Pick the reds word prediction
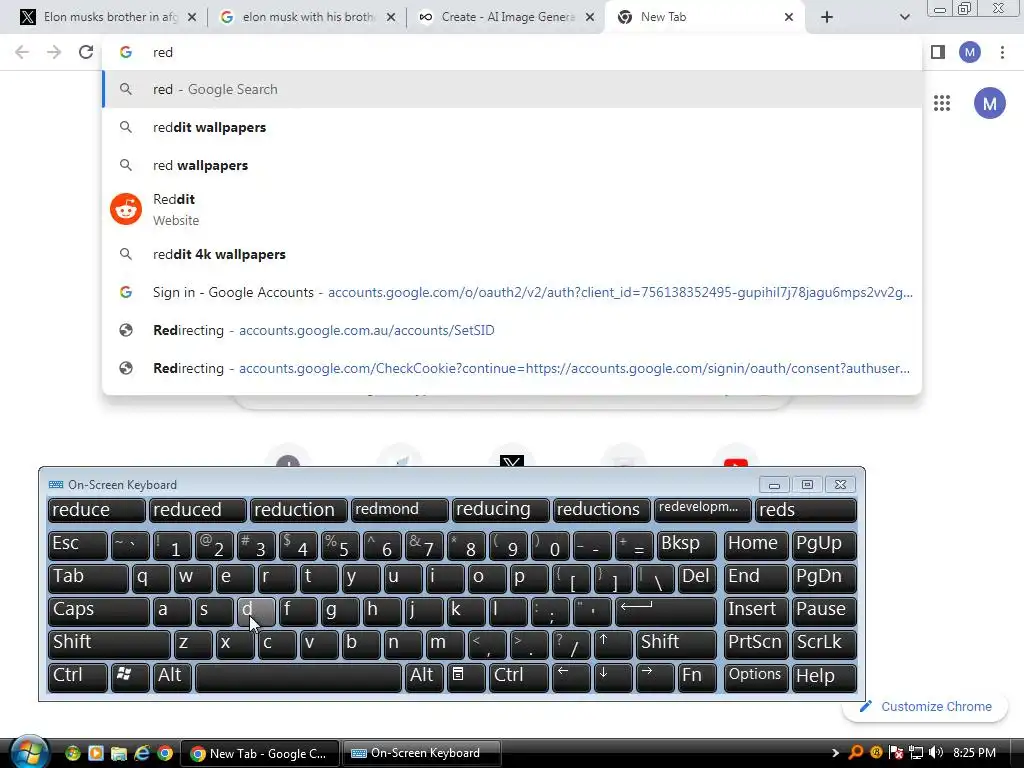Screen dimensions: 1024x768 806,510
